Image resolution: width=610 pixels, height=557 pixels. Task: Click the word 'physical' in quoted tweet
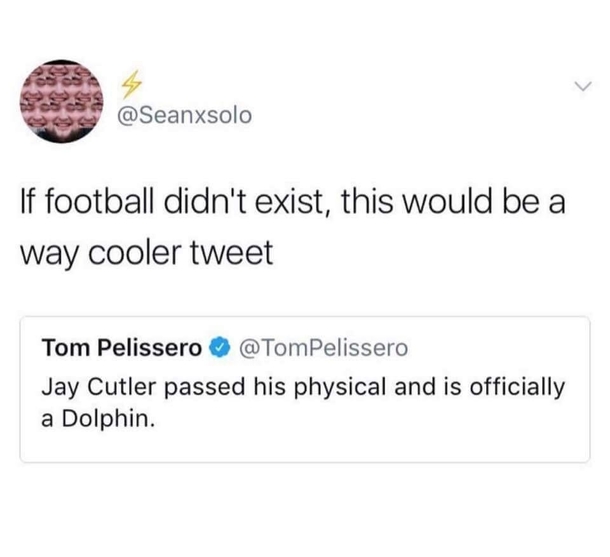point(339,388)
